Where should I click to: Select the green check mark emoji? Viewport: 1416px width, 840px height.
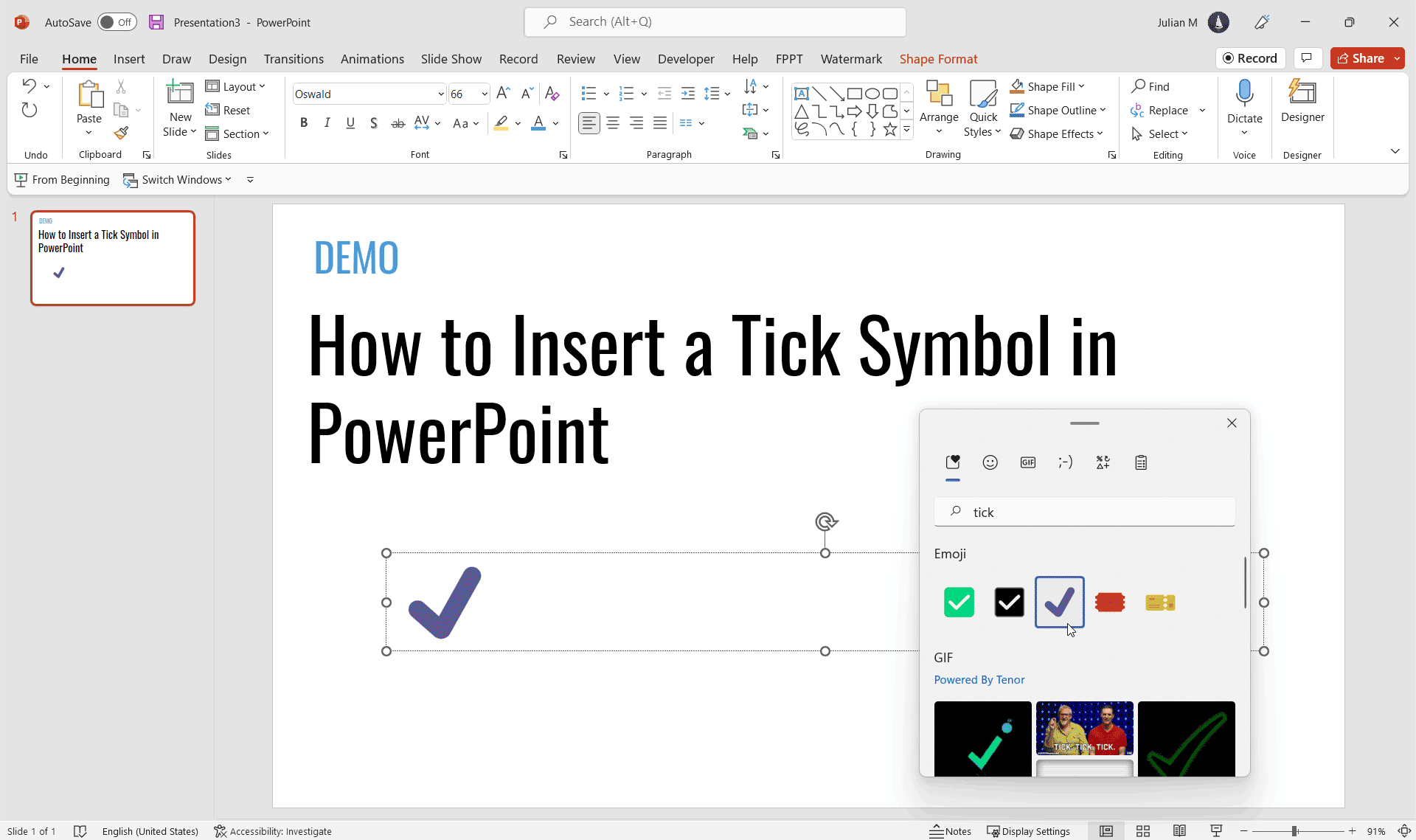pos(958,602)
